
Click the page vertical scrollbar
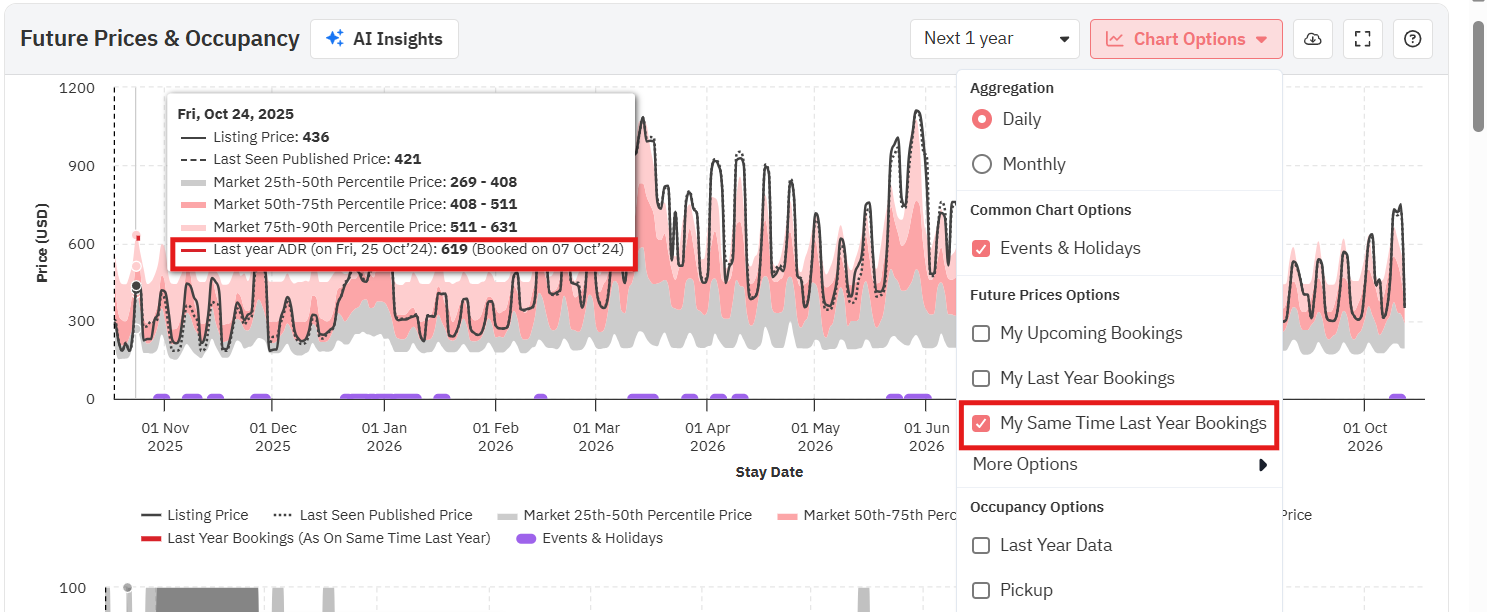pyautogui.click(x=1478, y=76)
